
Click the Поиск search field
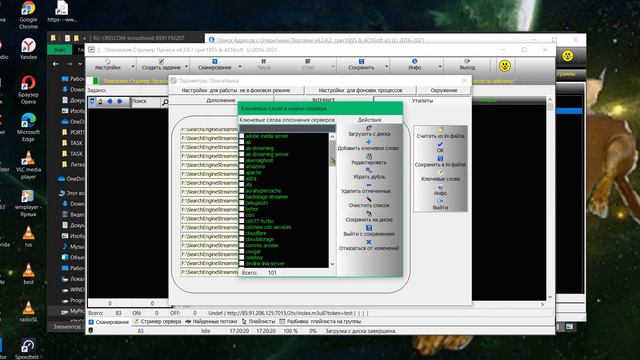tap(145, 101)
